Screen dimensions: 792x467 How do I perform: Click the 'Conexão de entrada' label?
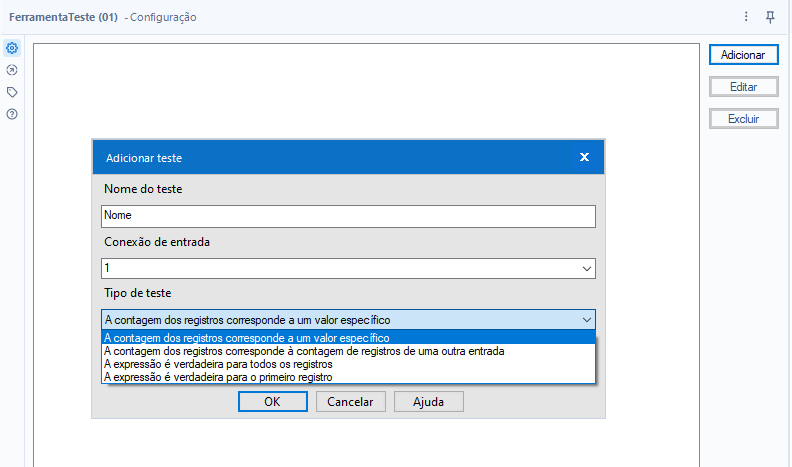tap(157, 242)
